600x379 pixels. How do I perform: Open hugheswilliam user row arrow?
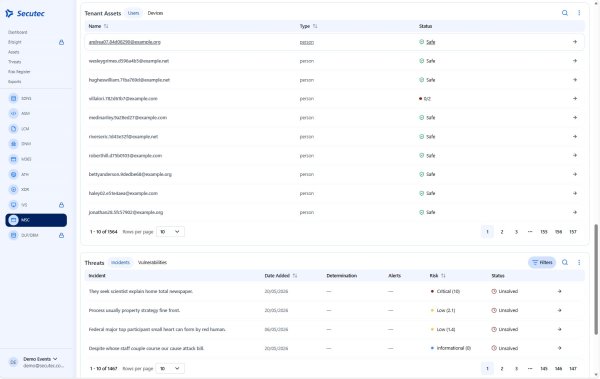pyautogui.click(x=575, y=80)
